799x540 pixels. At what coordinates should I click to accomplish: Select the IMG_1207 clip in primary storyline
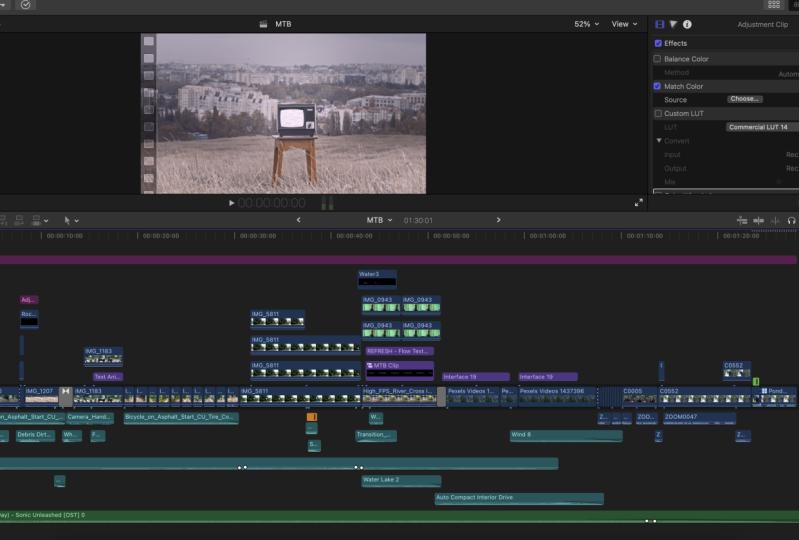pyautogui.click(x=41, y=396)
